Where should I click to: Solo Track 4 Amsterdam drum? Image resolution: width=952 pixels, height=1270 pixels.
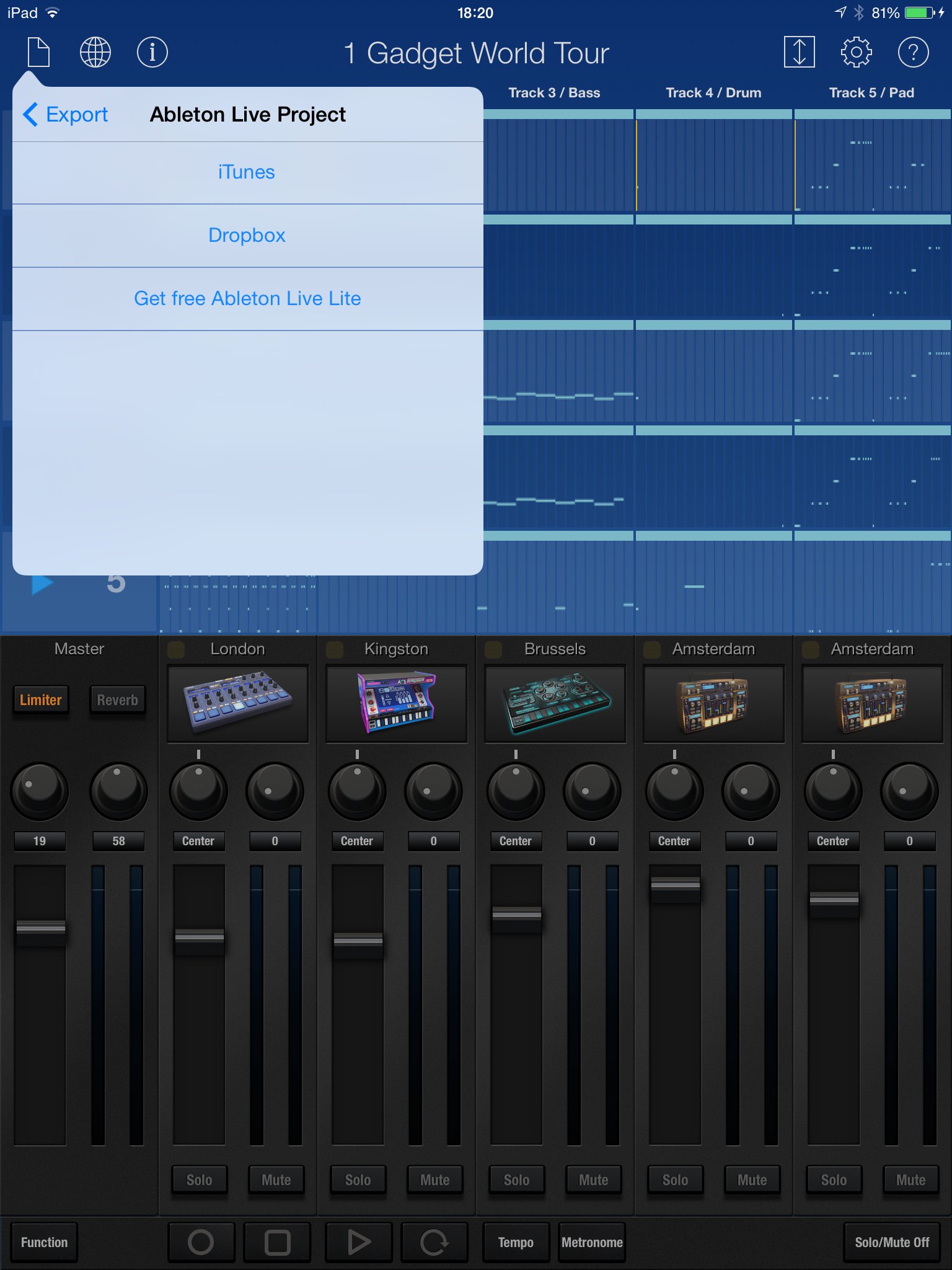676,1179
